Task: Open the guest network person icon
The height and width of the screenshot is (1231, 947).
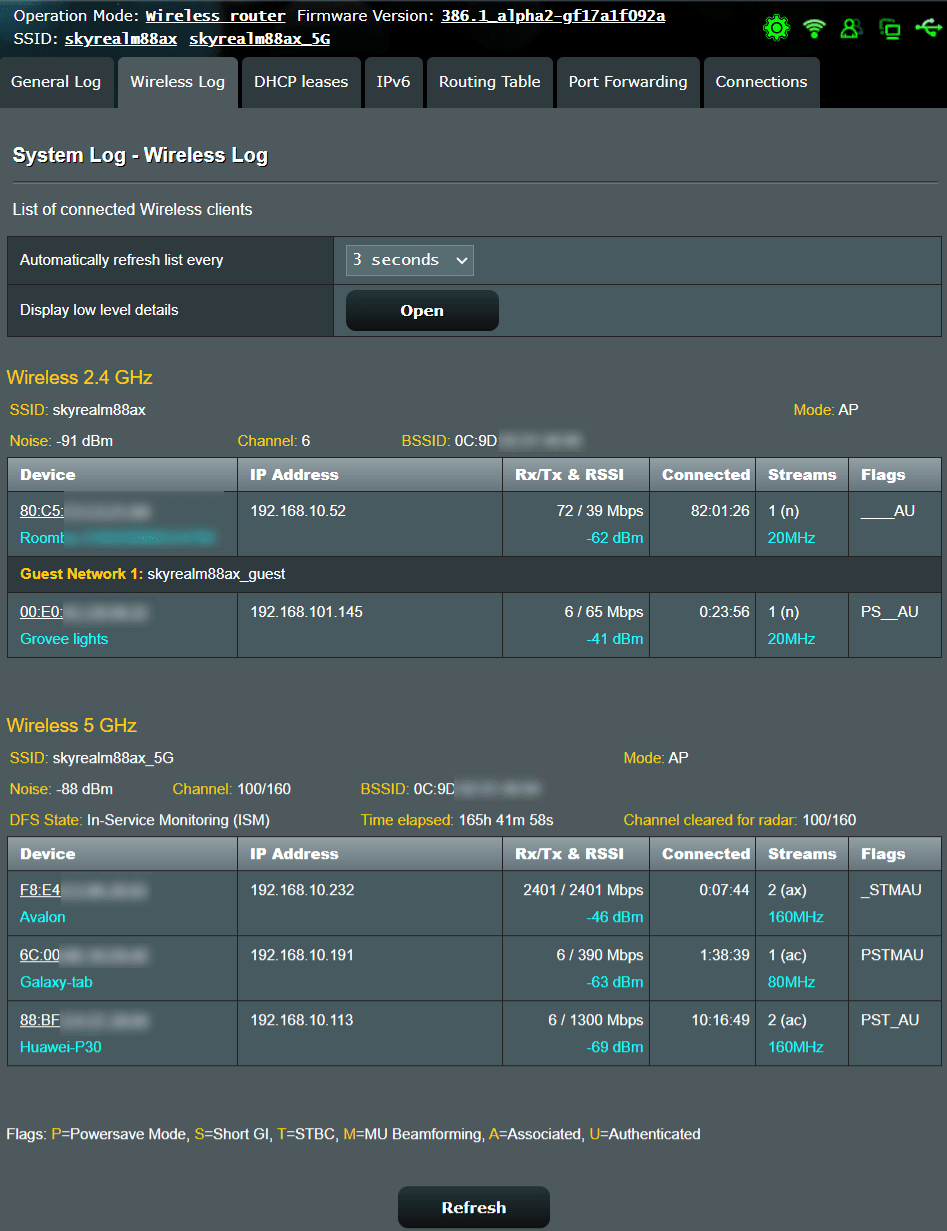Action: point(851,28)
